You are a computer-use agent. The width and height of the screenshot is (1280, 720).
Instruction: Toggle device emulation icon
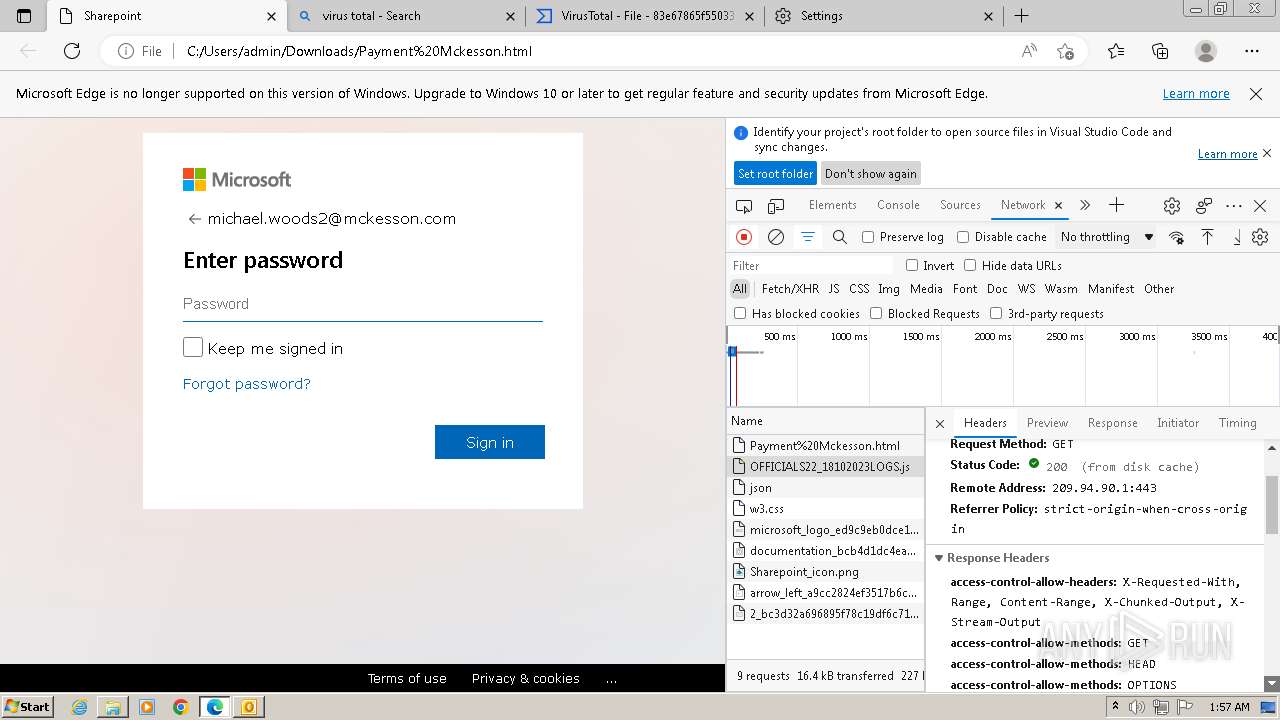point(776,205)
